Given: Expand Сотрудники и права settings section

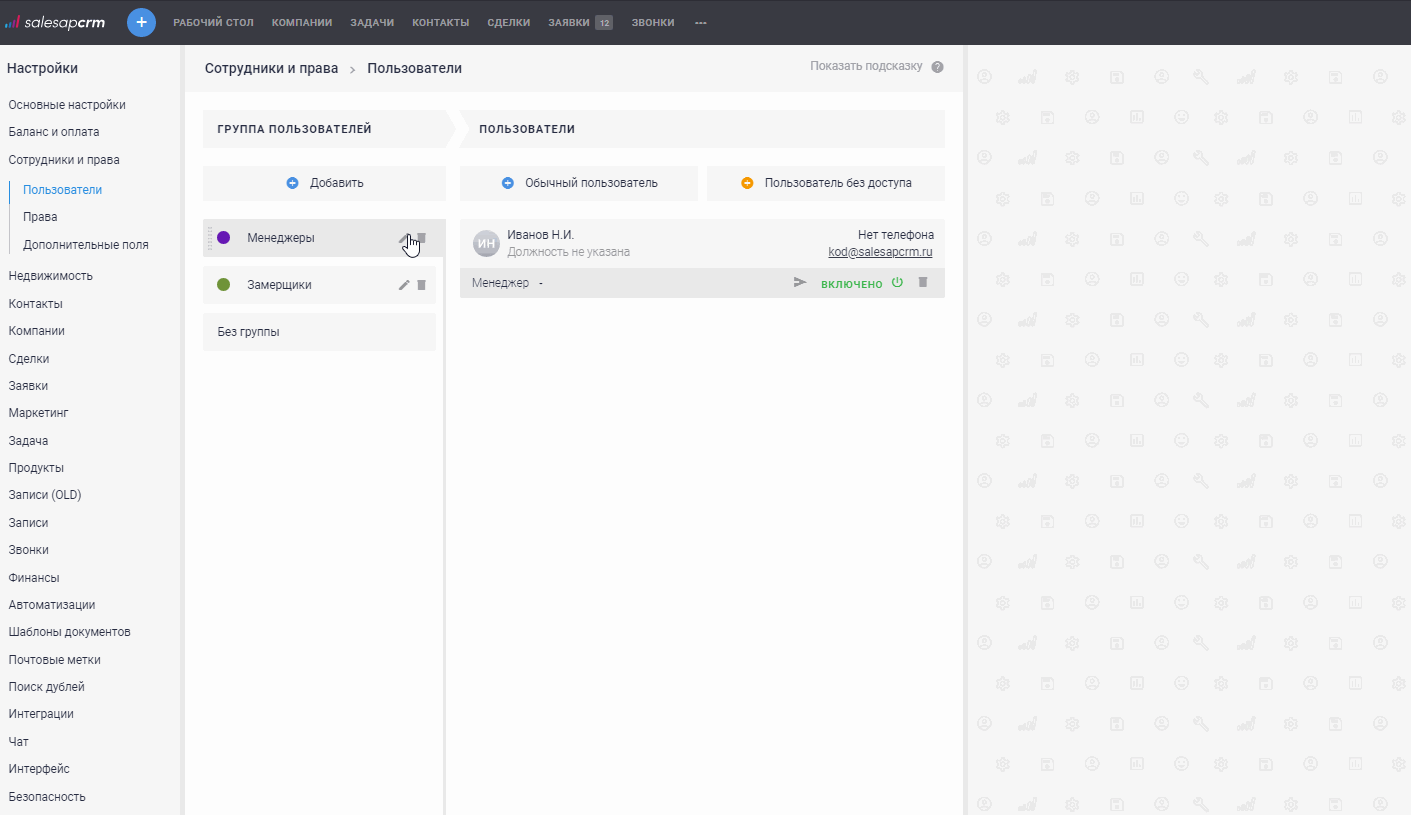Looking at the screenshot, I should pos(64,160).
